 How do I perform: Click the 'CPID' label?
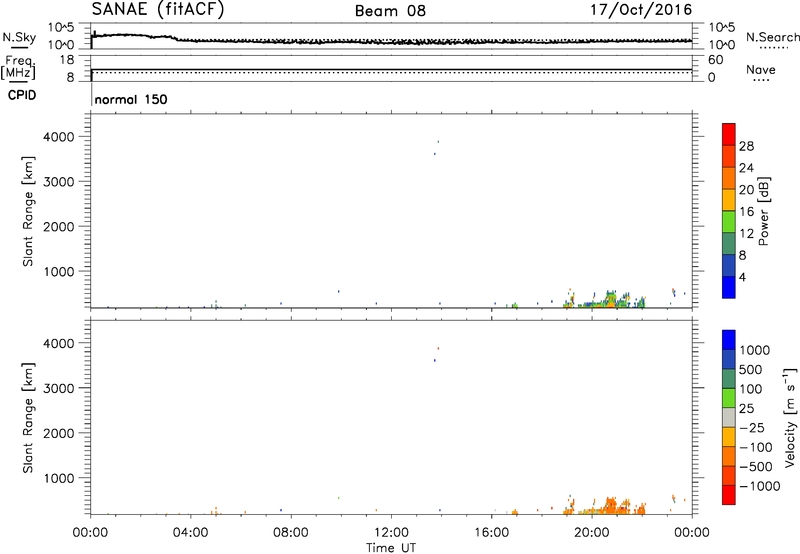pyautogui.click(x=22, y=95)
